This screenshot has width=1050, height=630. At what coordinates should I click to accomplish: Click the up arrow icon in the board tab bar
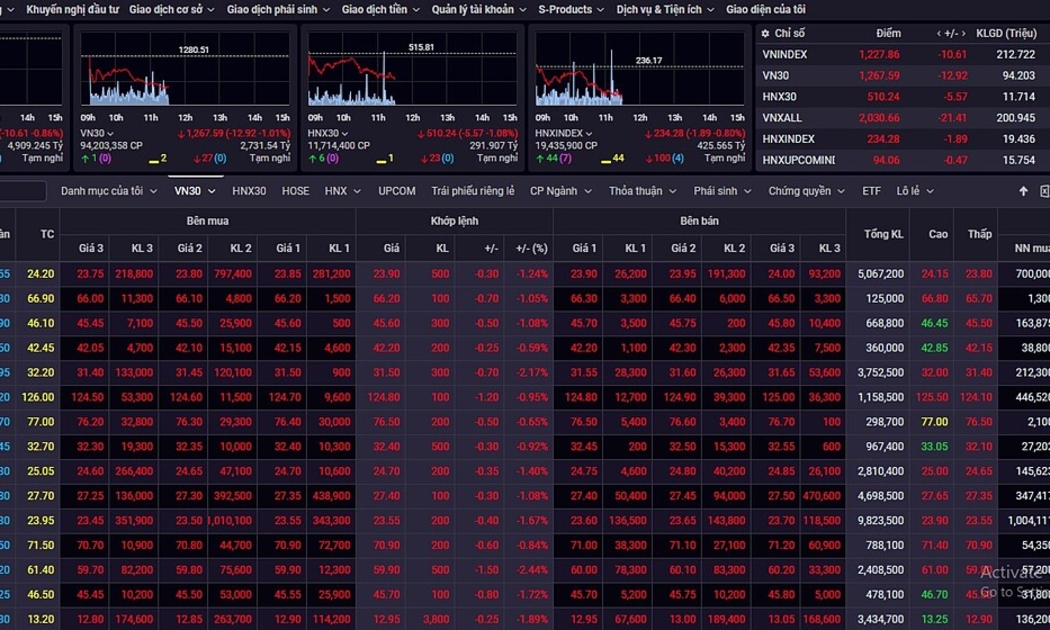click(1023, 191)
